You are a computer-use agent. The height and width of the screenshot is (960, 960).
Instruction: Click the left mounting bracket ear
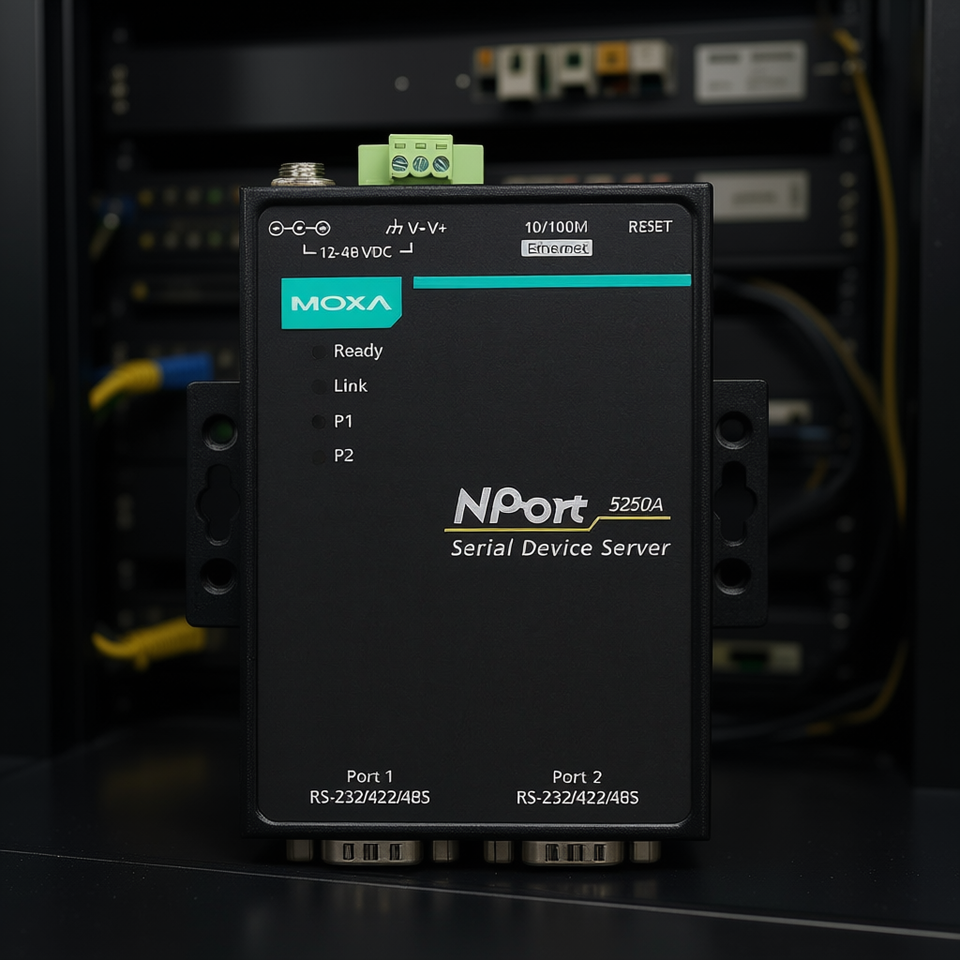pyautogui.click(x=214, y=504)
